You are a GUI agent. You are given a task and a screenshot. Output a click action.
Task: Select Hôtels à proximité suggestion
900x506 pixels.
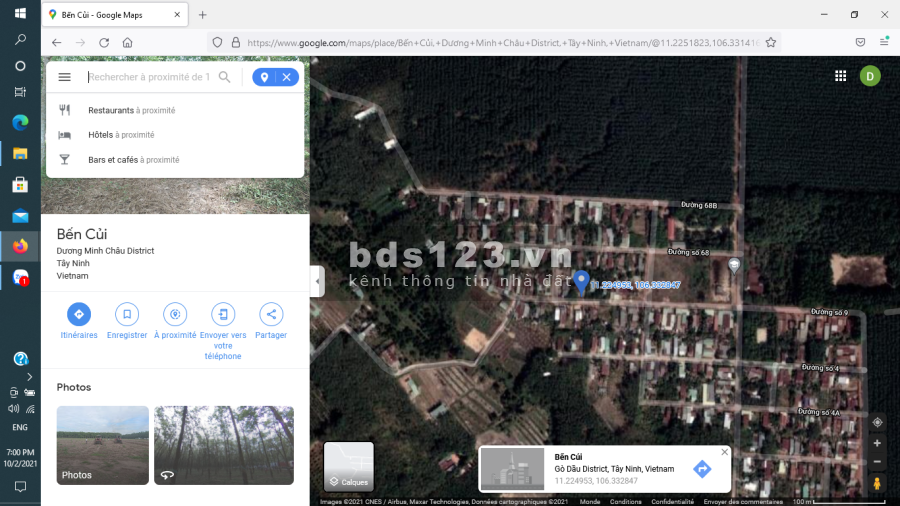(121, 135)
